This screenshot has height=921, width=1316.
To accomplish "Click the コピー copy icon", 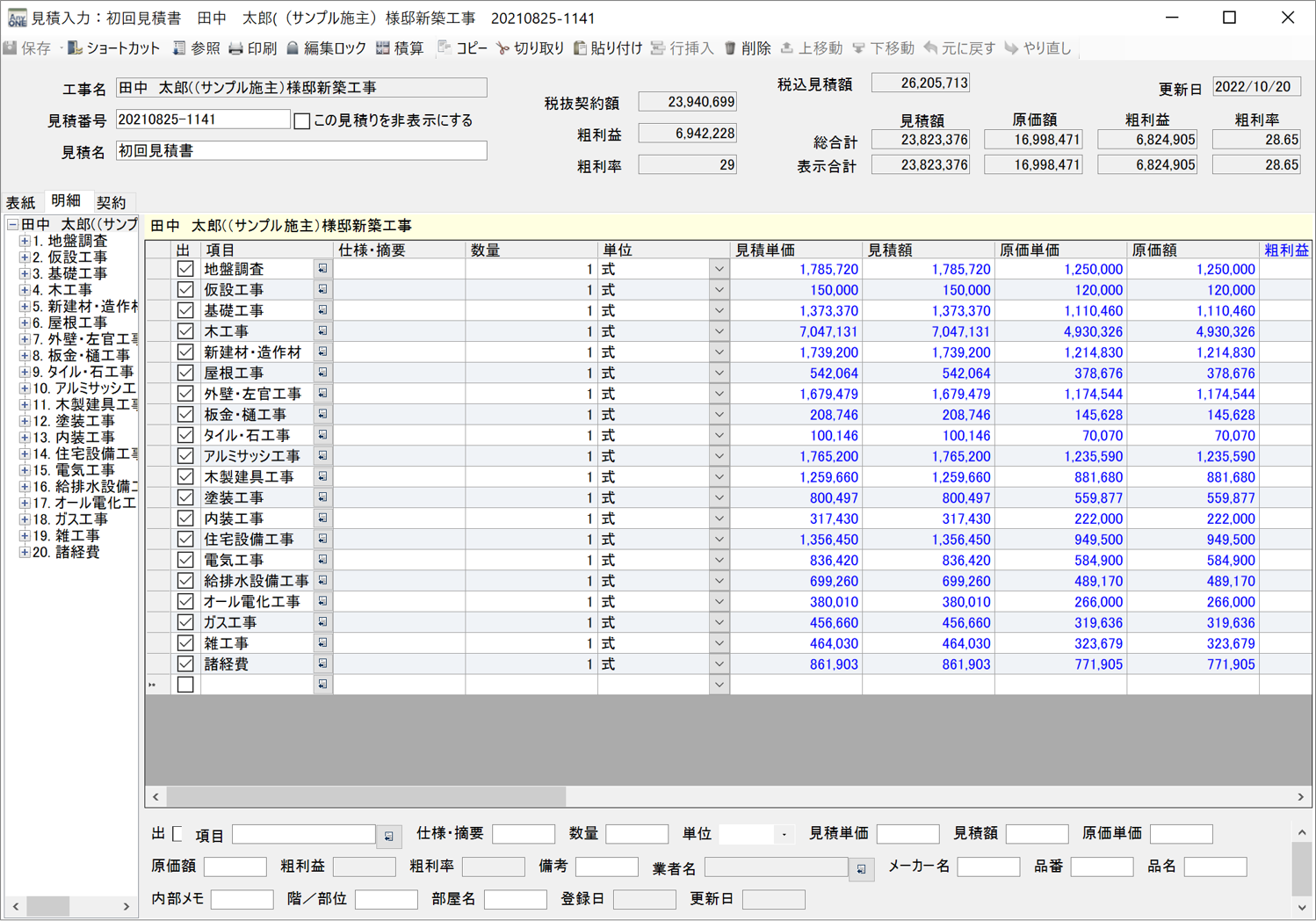I will click(x=445, y=48).
